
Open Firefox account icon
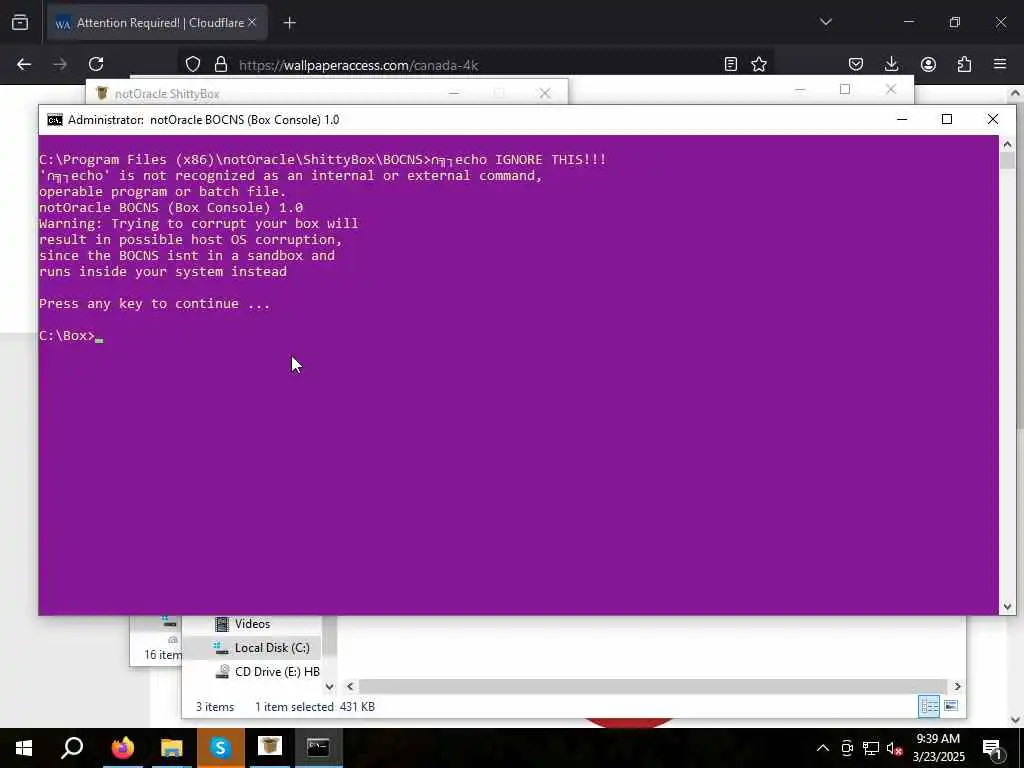(x=928, y=64)
